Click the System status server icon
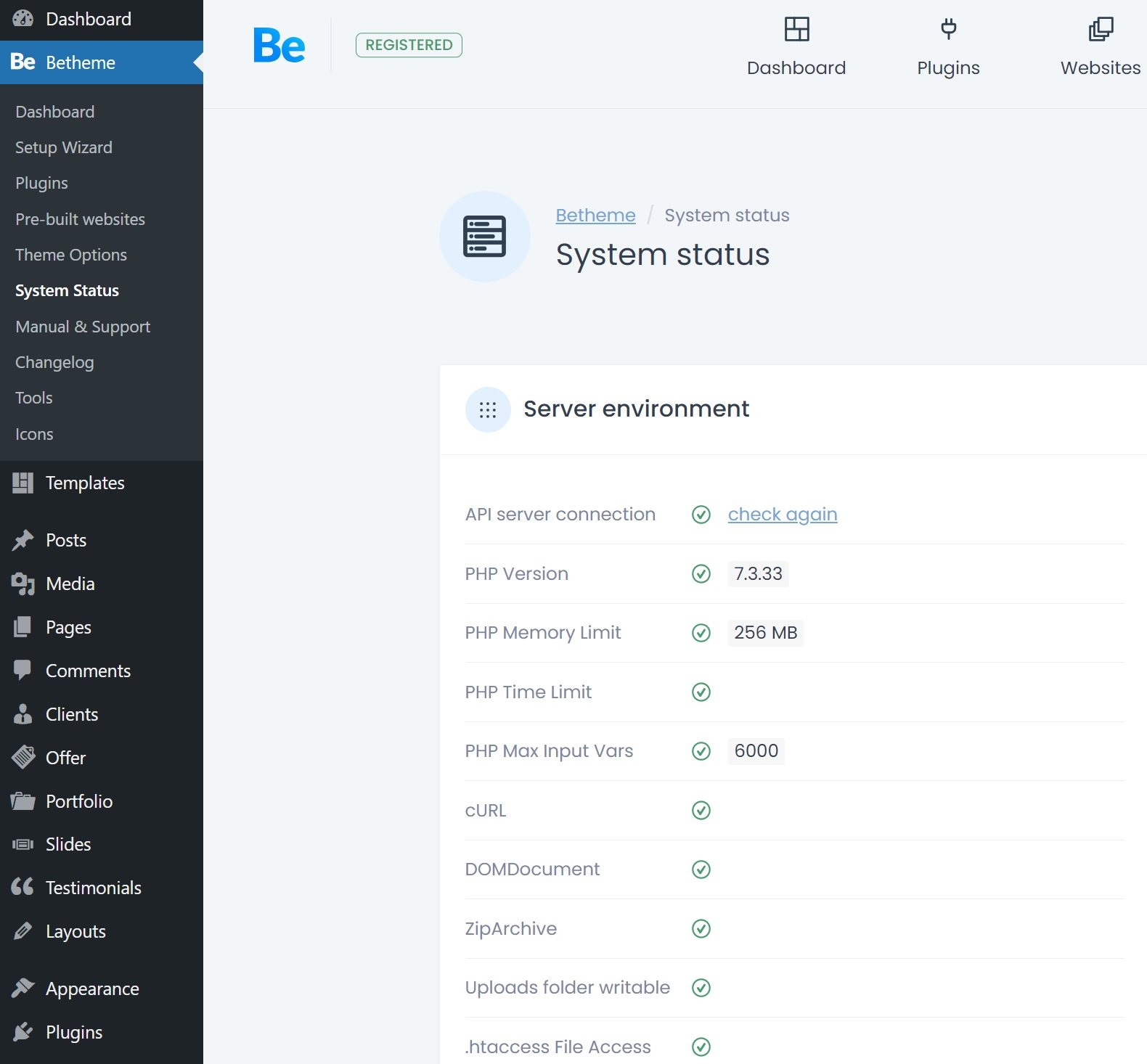 click(485, 237)
